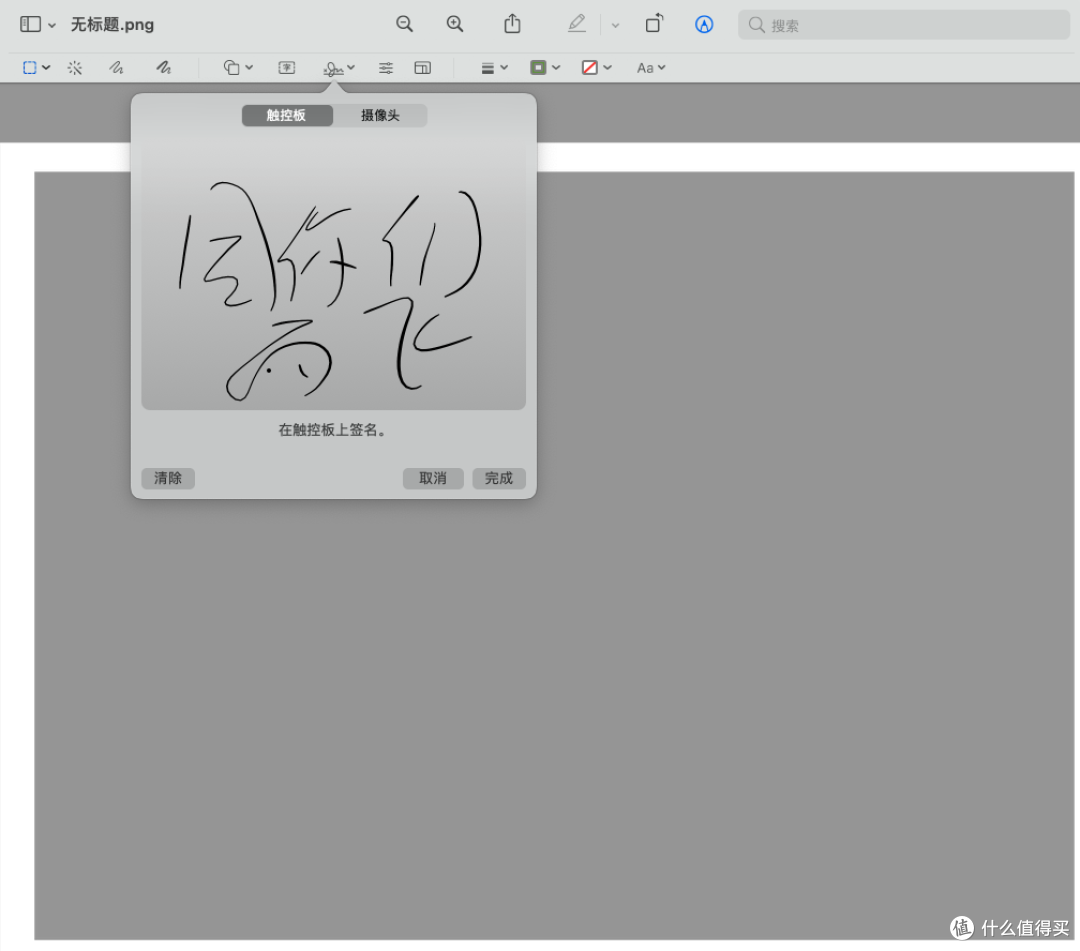Screen dimensions: 1080x951
Task: Expand the sidebar view options chevron
Action: [x=52, y=25]
